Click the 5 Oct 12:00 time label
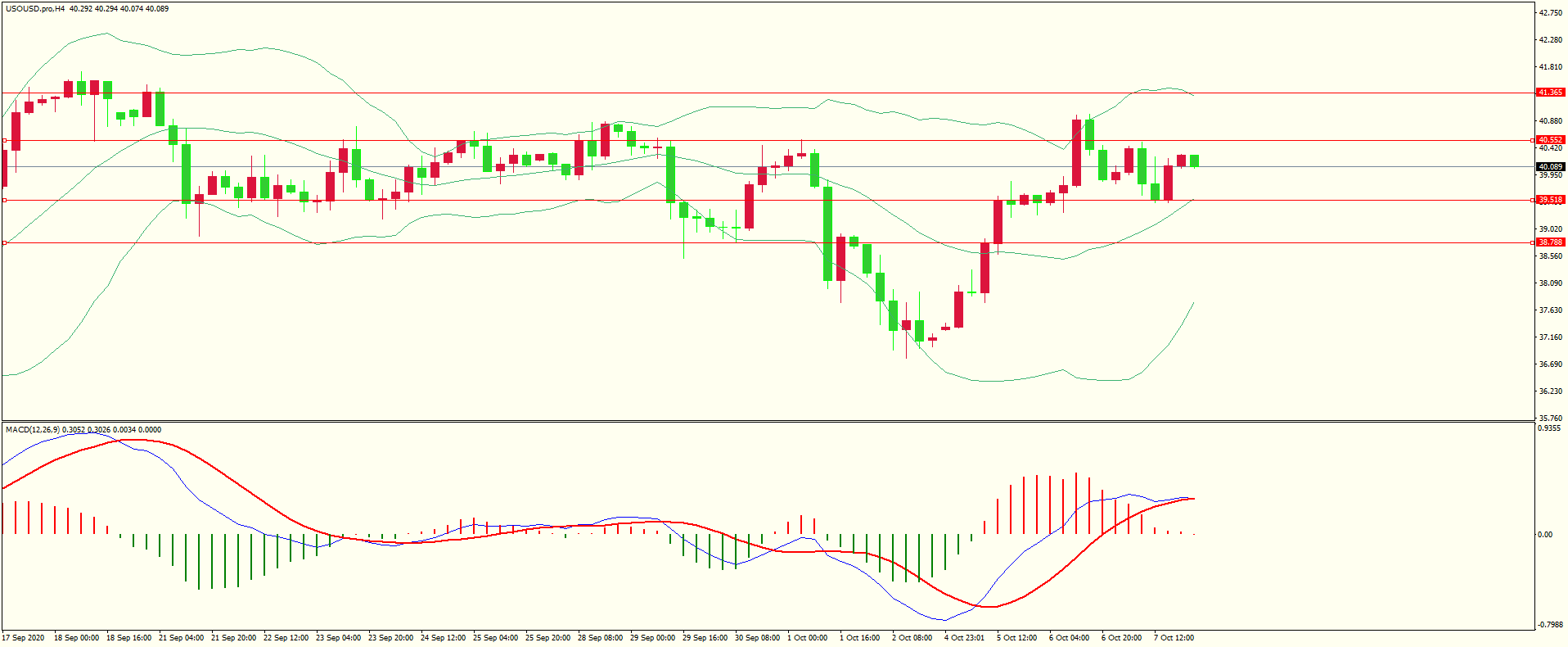This screenshot has width=1568, height=647. tap(1017, 638)
